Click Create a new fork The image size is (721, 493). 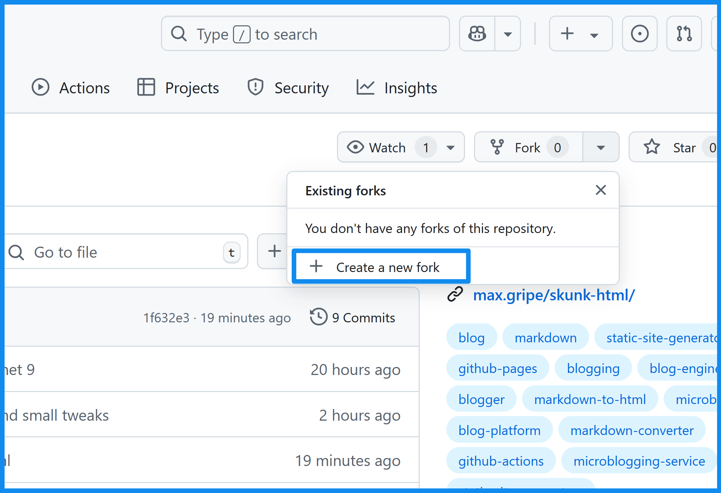381,267
